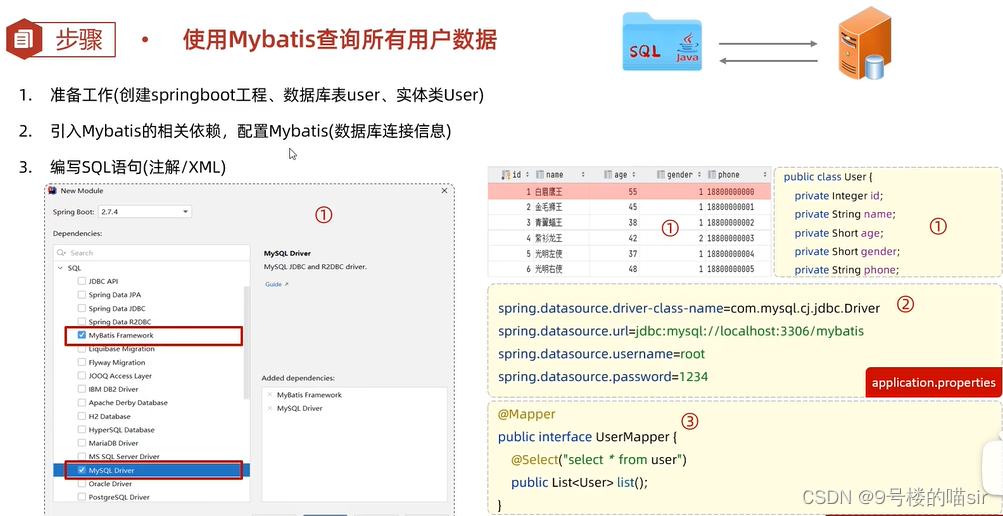The height and width of the screenshot is (516, 1003).
Task: Select table row with phone 18800000001
Action: click(x=629, y=207)
